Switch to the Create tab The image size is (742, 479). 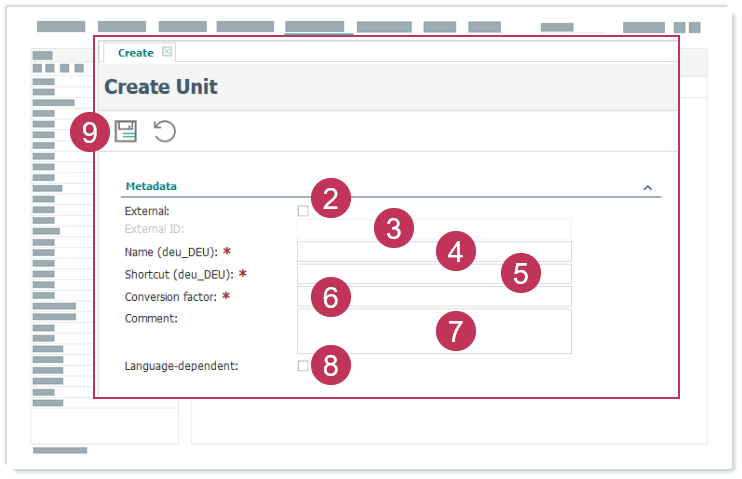(135, 53)
